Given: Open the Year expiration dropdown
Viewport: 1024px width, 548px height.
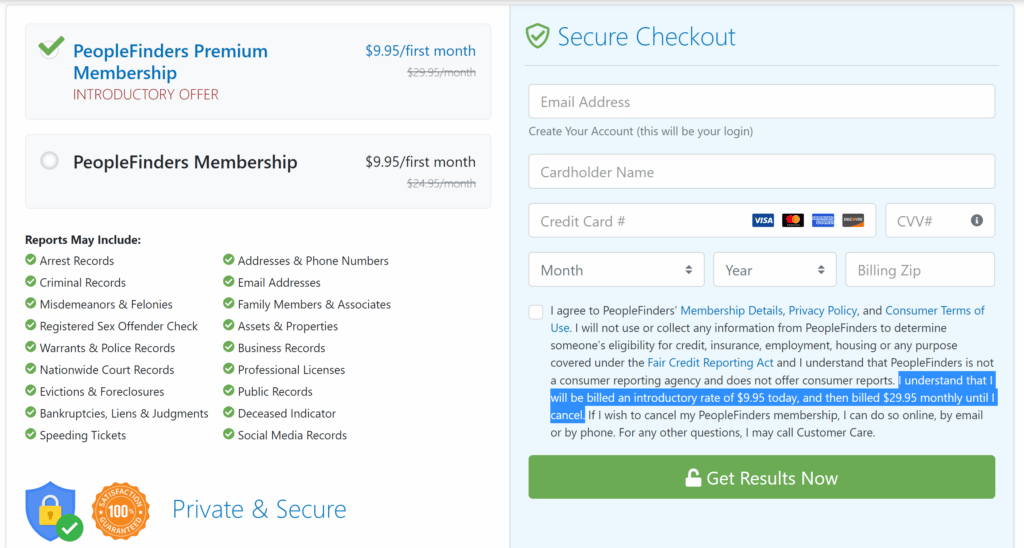Looking at the screenshot, I should (775, 270).
